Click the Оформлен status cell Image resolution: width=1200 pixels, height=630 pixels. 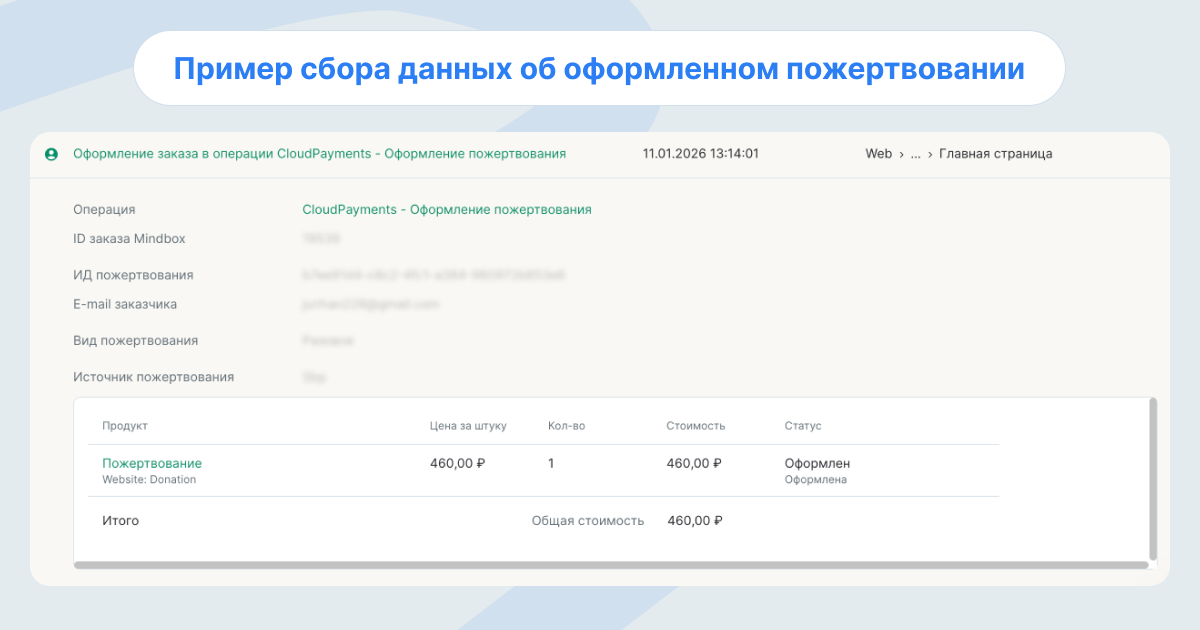[x=817, y=463]
